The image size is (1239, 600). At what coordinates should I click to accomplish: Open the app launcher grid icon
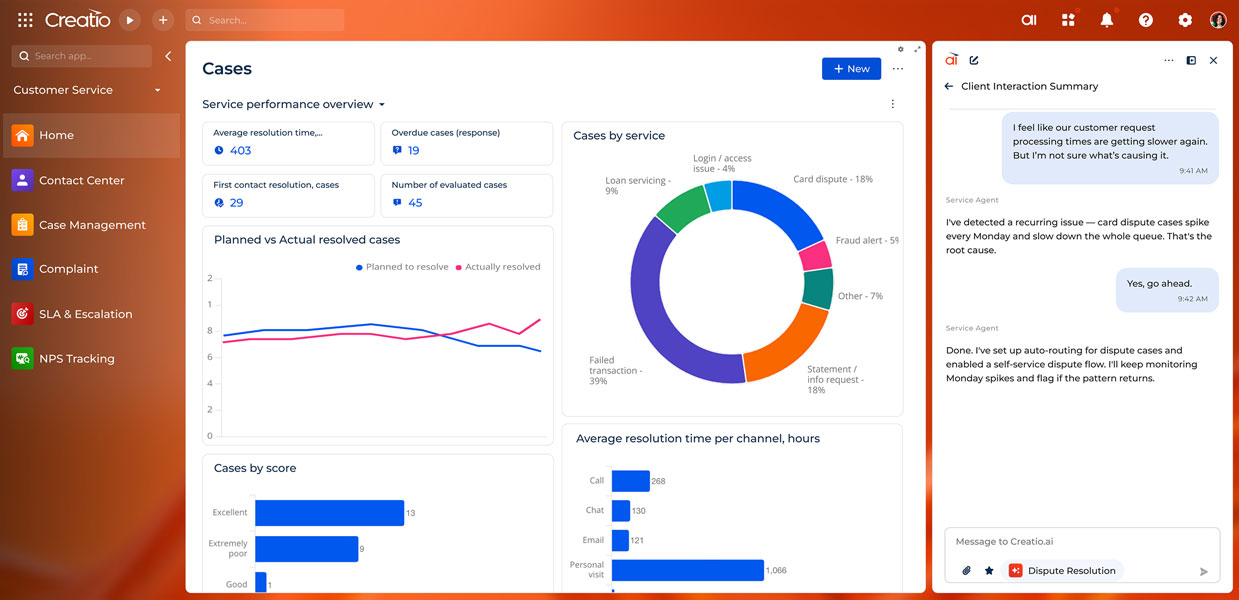tap(25, 20)
